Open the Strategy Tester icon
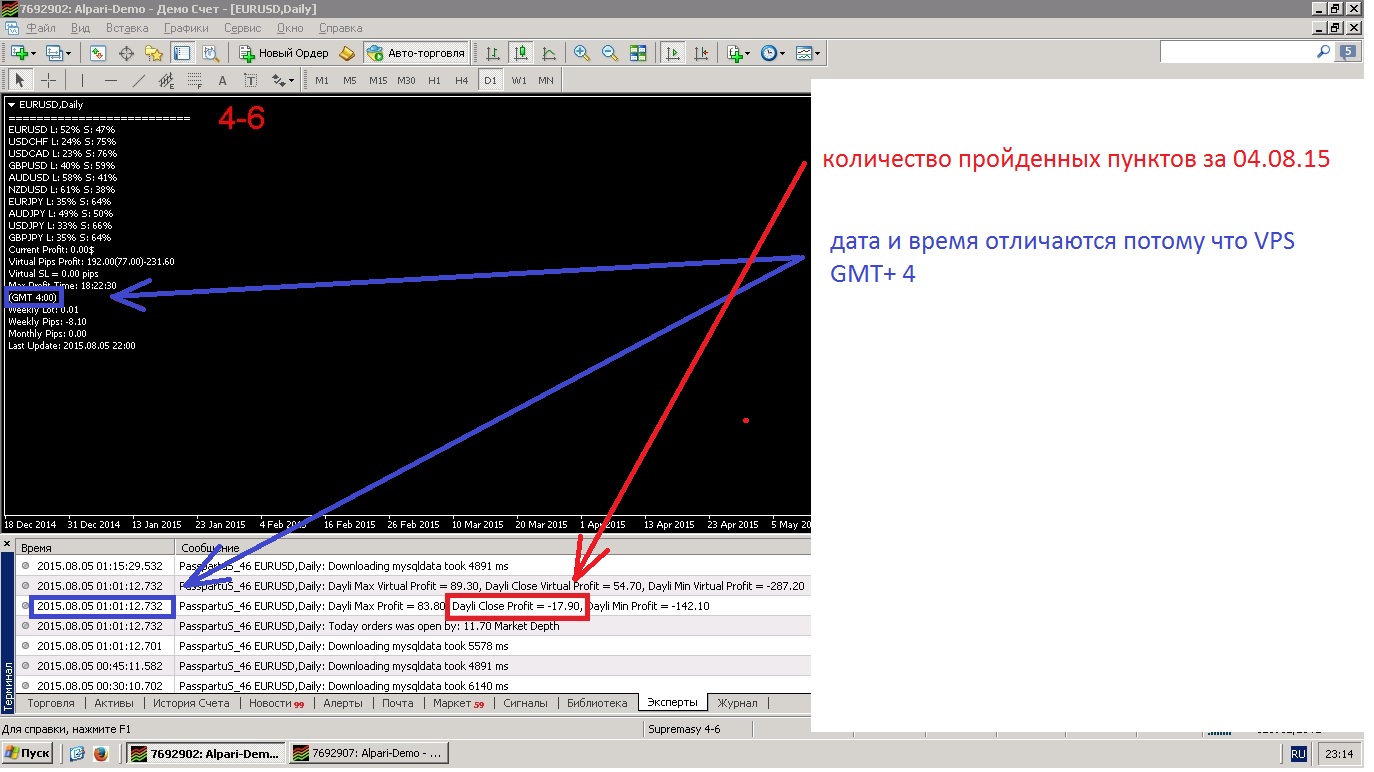This screenshot has height=772, width=1374. [x=210, y=53]
